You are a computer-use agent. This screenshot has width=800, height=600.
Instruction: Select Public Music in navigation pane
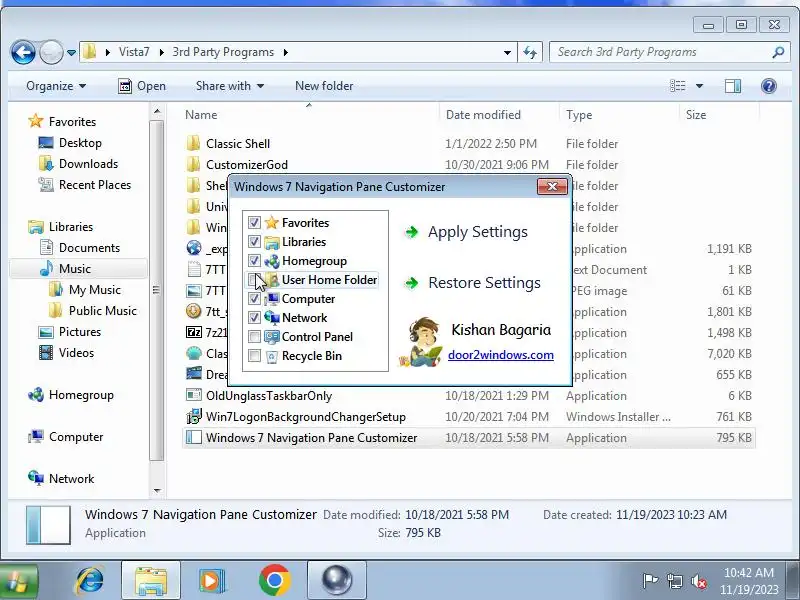tap(103, 311)
